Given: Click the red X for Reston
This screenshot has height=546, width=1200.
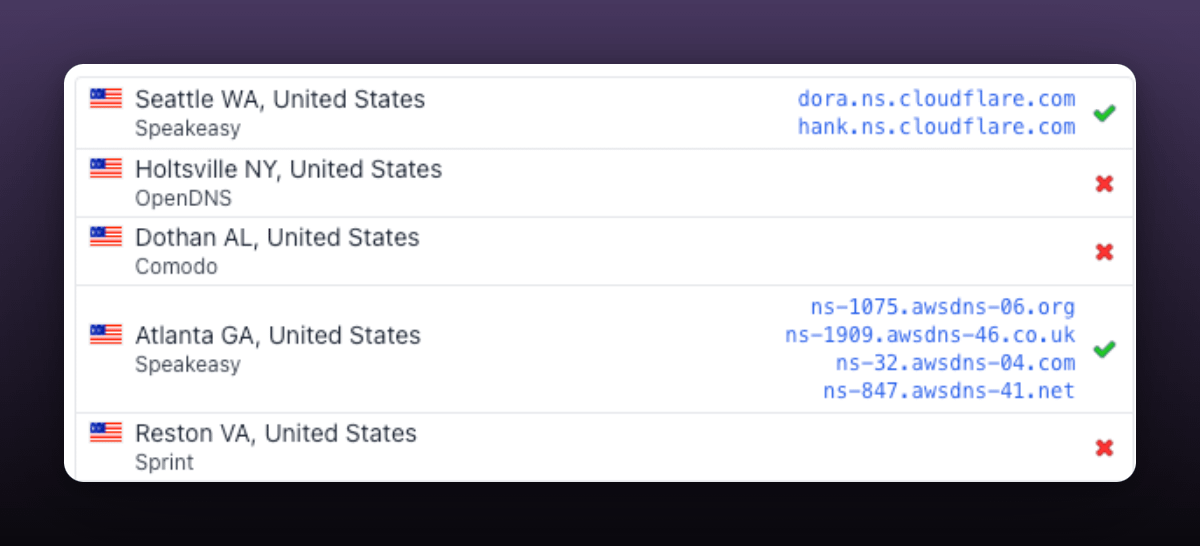Looking at the screenshot, I should pos(1104,448).
